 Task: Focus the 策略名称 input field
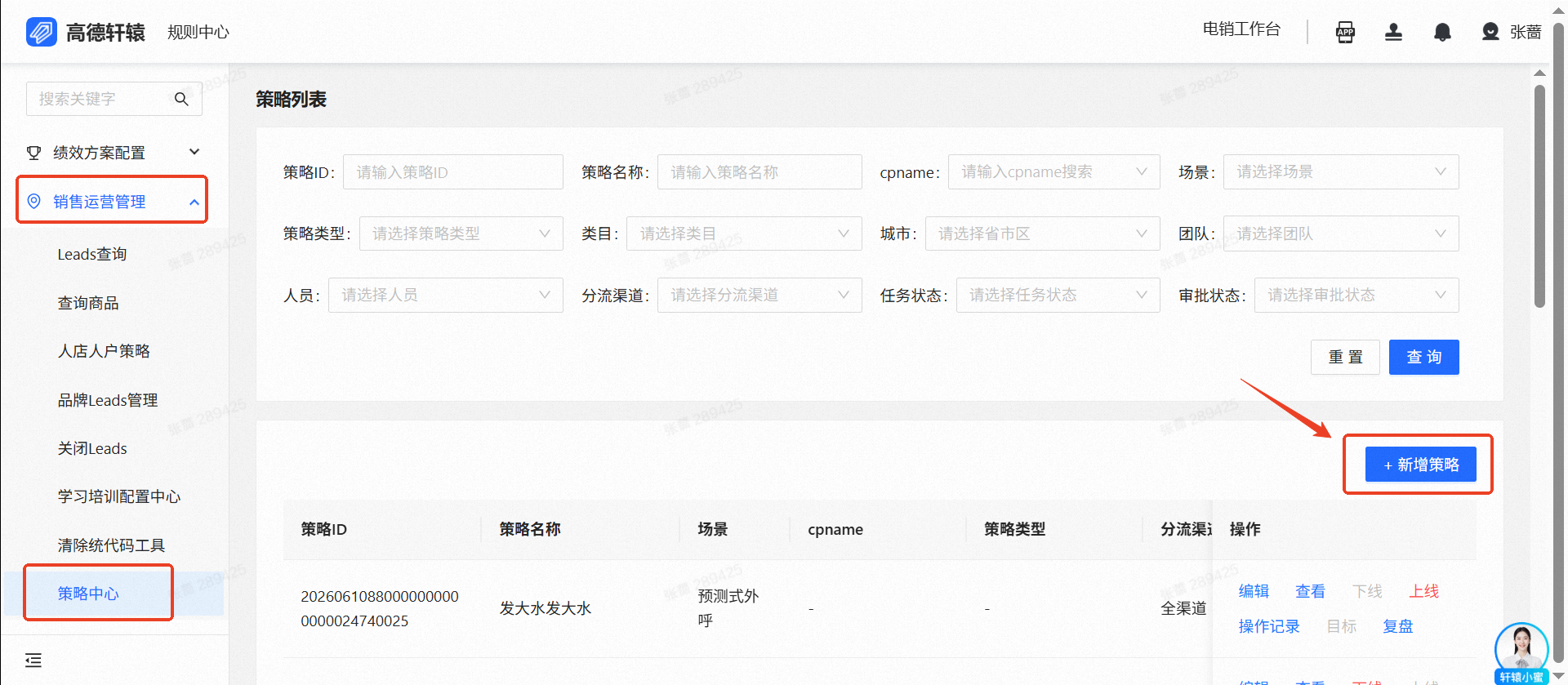759,172
